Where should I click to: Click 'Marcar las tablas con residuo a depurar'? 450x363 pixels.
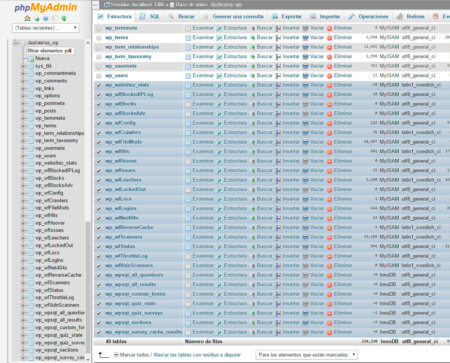197,355
